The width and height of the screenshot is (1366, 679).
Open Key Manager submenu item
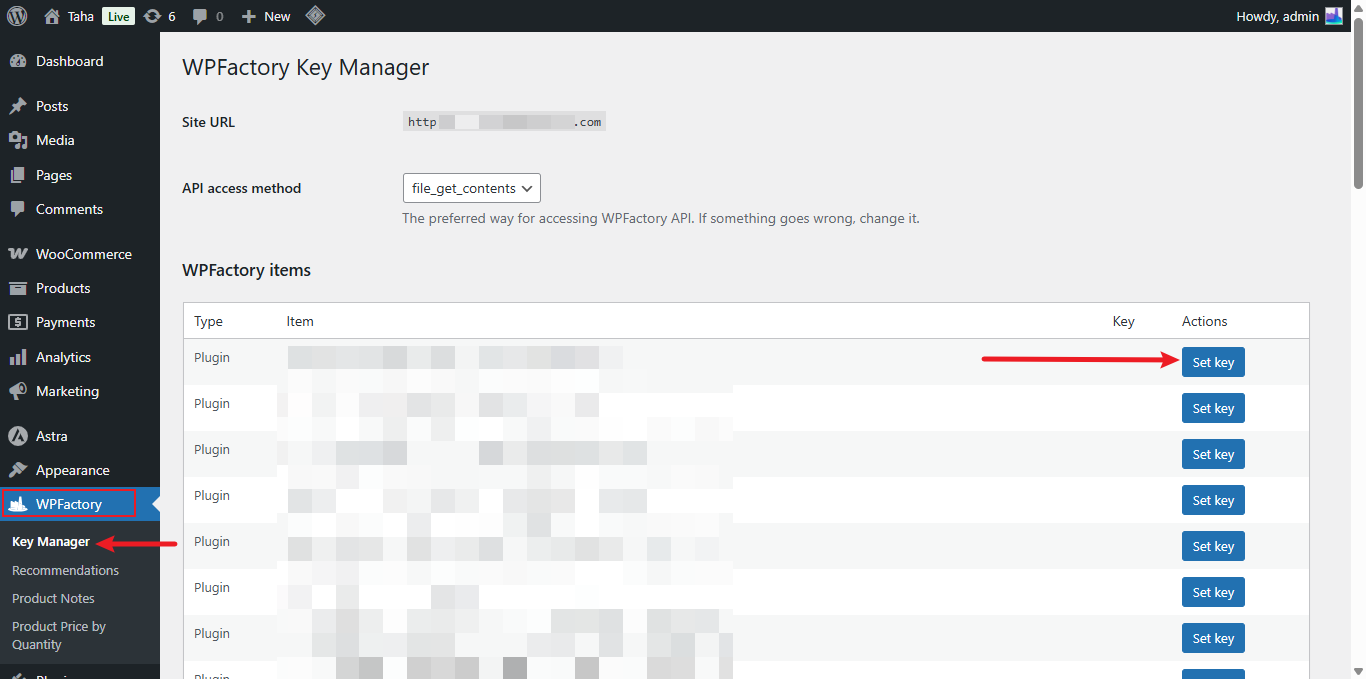click(x=51, y=542)
